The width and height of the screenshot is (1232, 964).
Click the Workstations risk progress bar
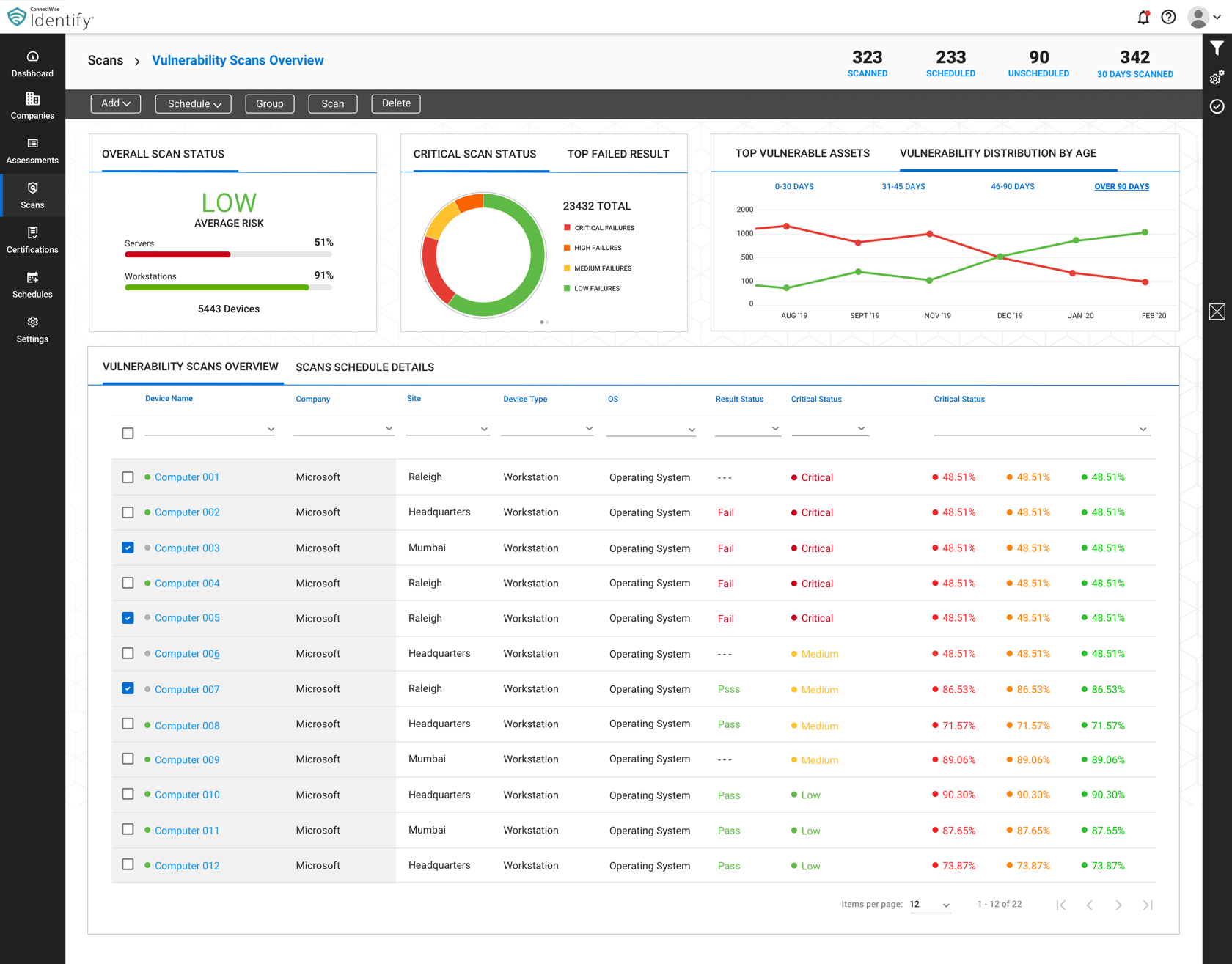click(228, 287)
